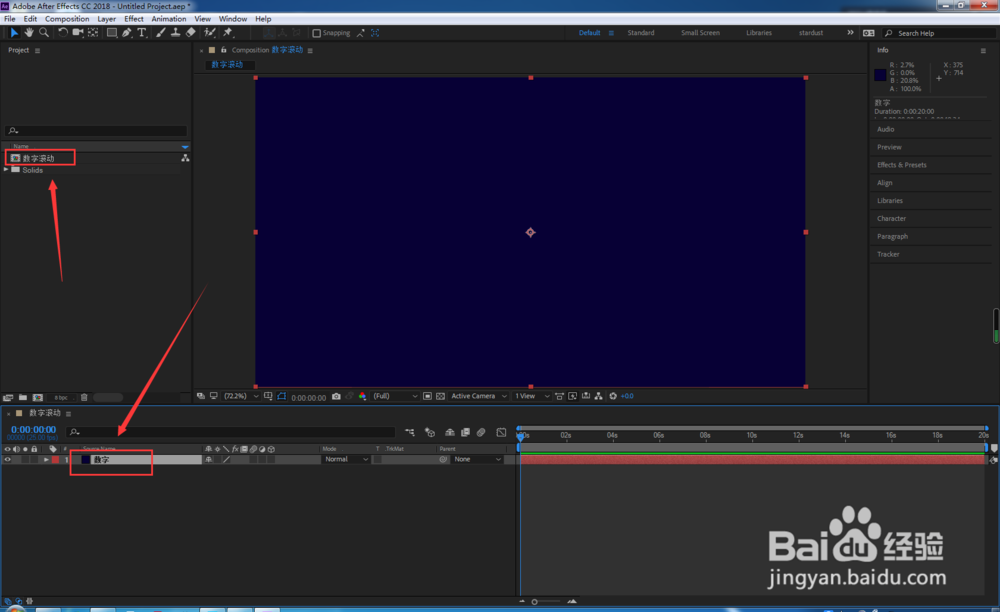Open the Composition menu
This screenshot has width=1000, height=612.
(x=67, y=19)
